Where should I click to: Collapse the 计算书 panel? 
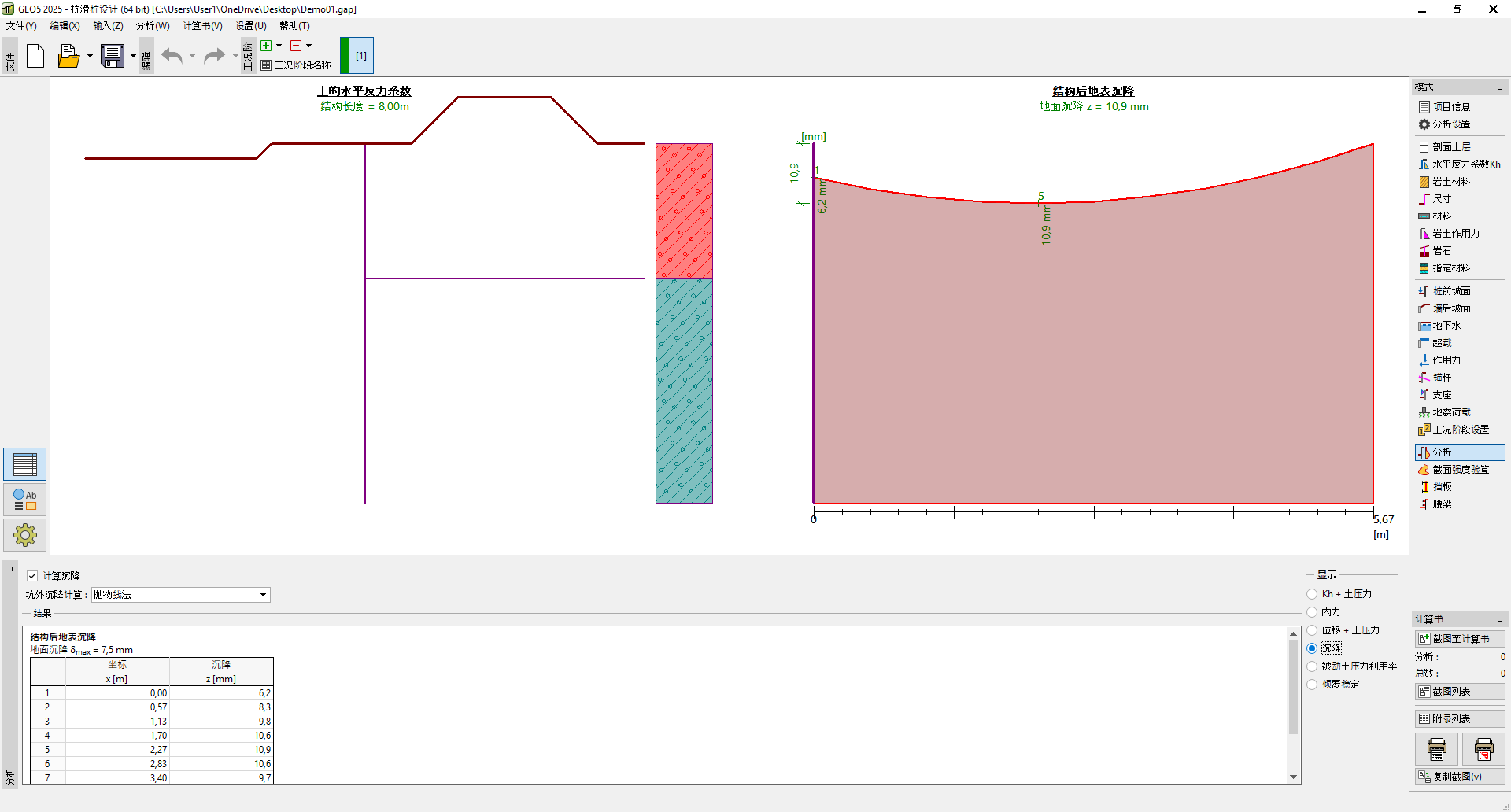tap(1500, 620)
